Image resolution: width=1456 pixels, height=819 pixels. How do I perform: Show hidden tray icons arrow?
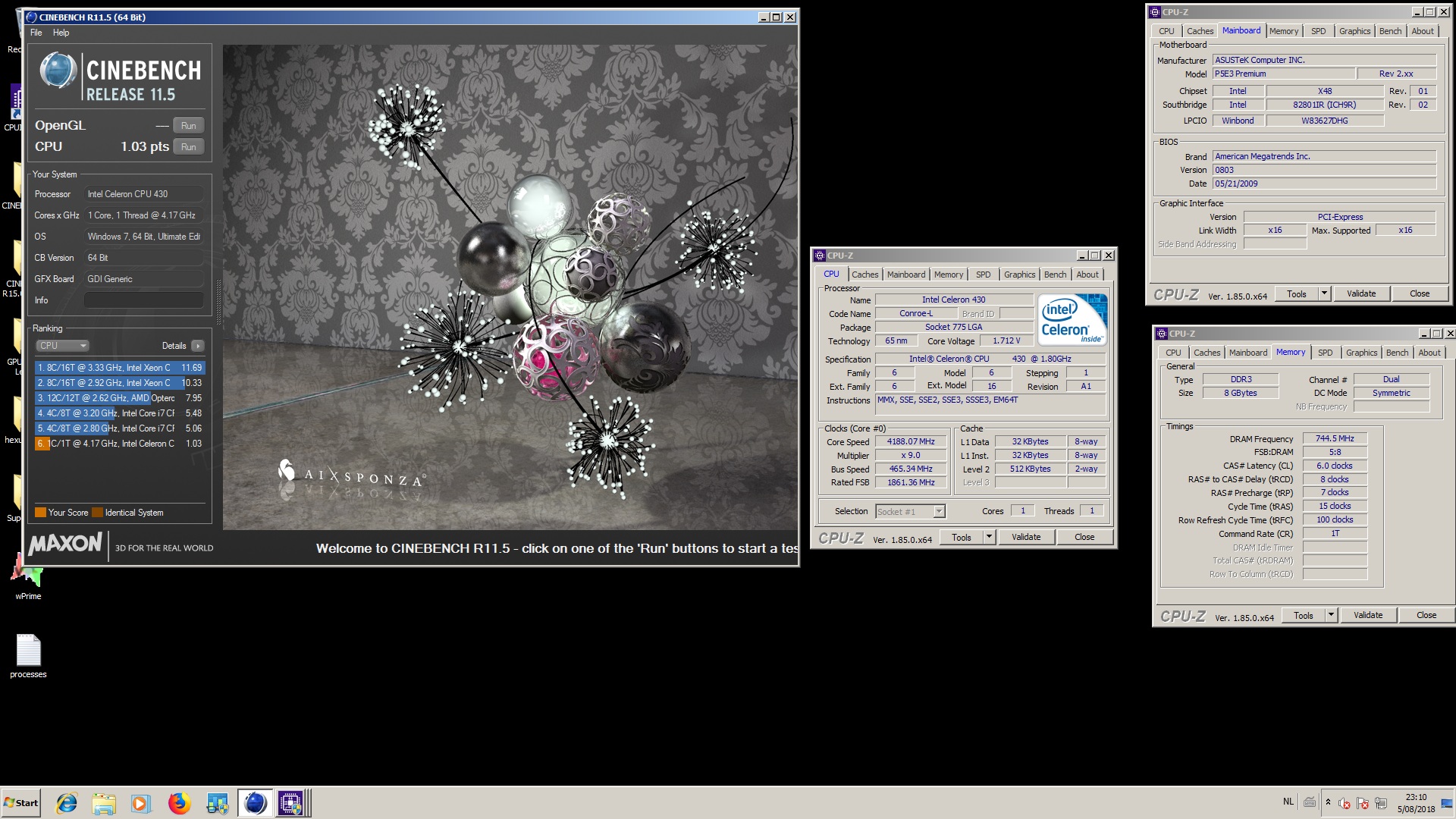1328,802
